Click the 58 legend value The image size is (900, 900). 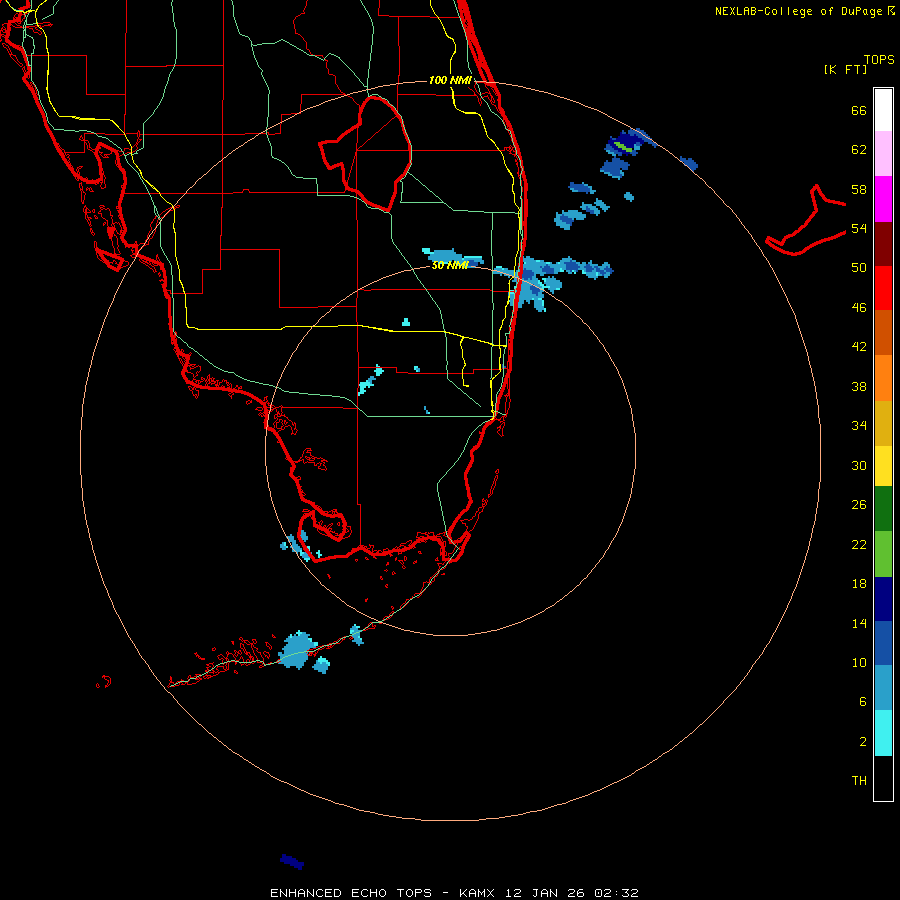pos(859,189)
